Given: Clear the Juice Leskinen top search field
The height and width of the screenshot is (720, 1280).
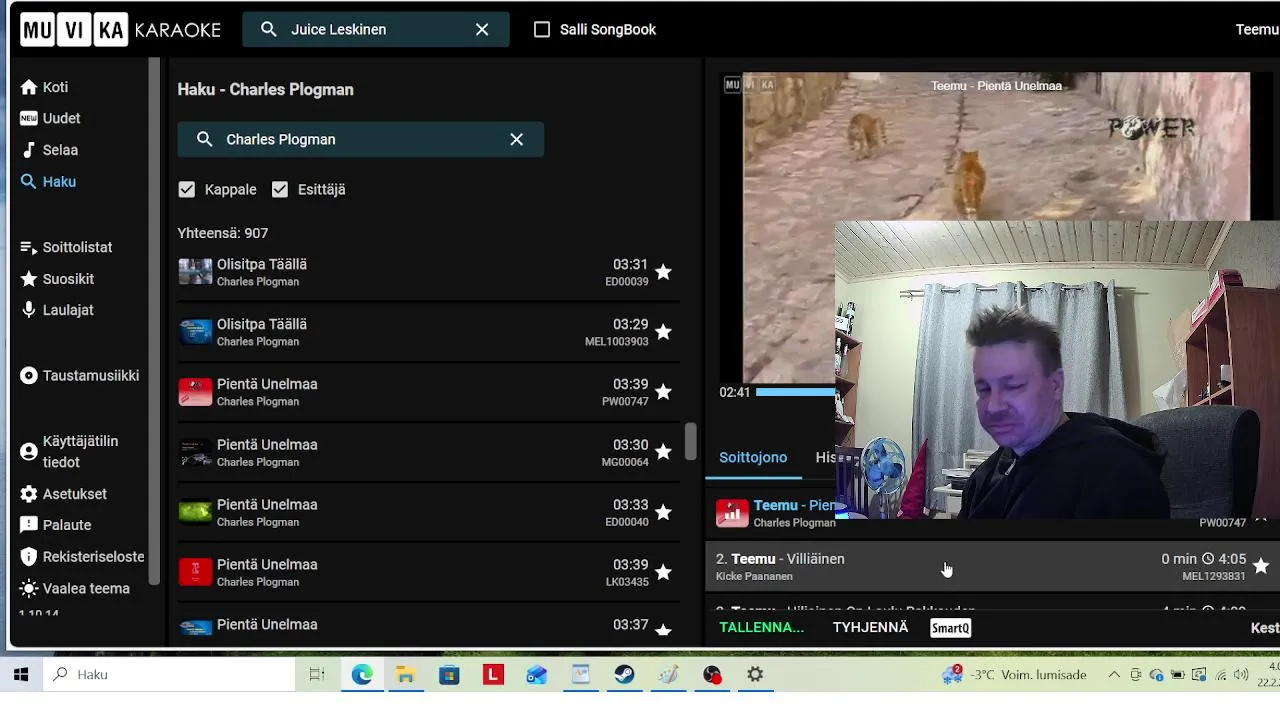Looking at the screenshot, I should point(482,30).
